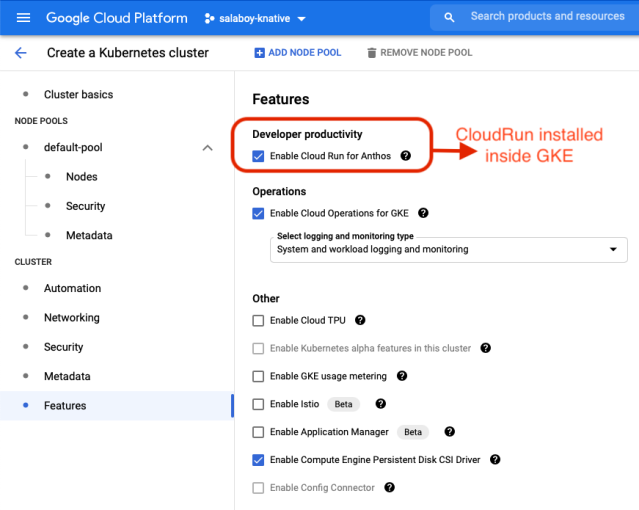Open the hamburger navigation menu
639x510 pixels.
[23, 18]
